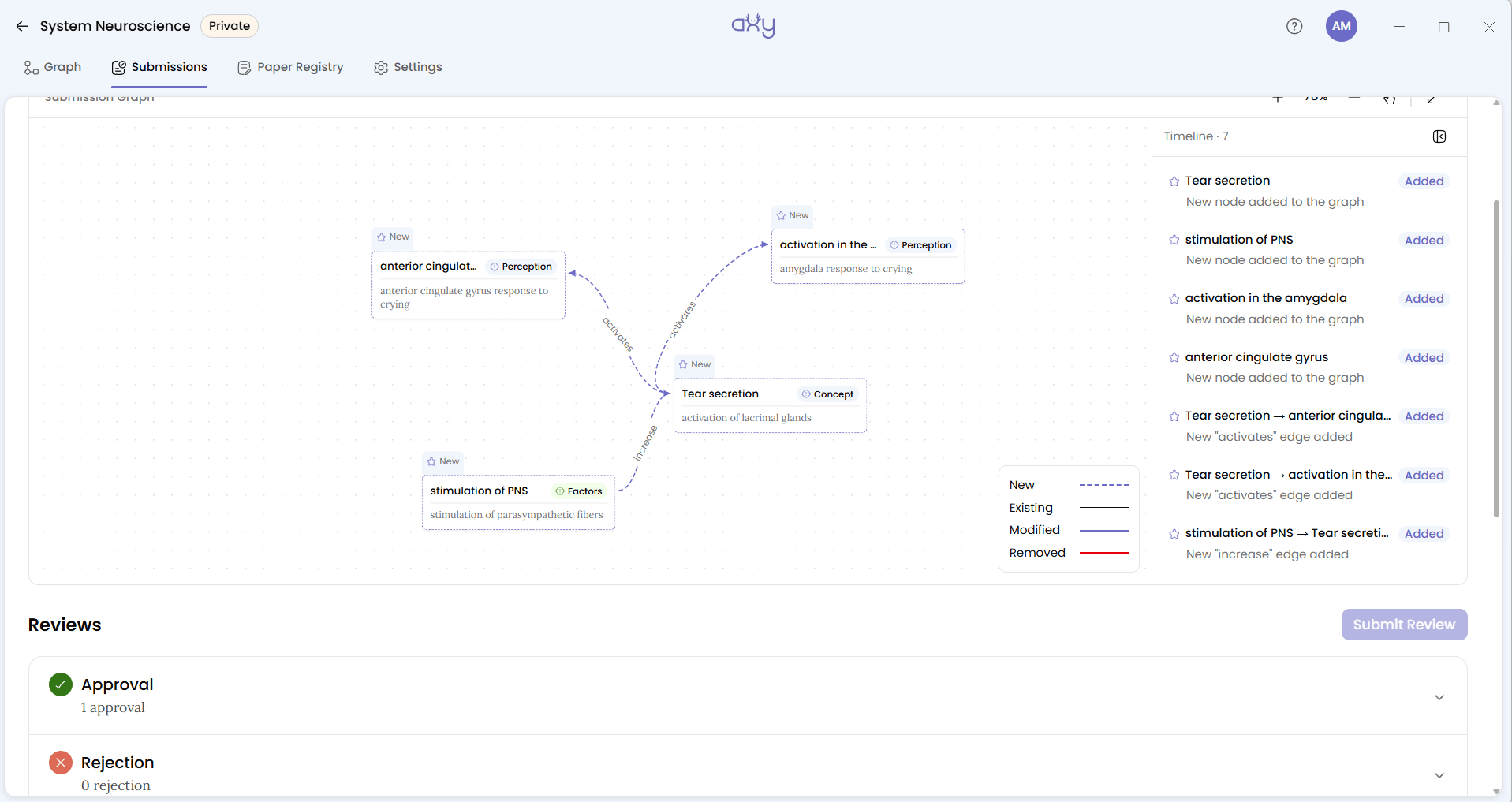Open help via the question mark icon
Image resolution: width=1512 pixels, height=802 pixels.
tap(1294, 26)
